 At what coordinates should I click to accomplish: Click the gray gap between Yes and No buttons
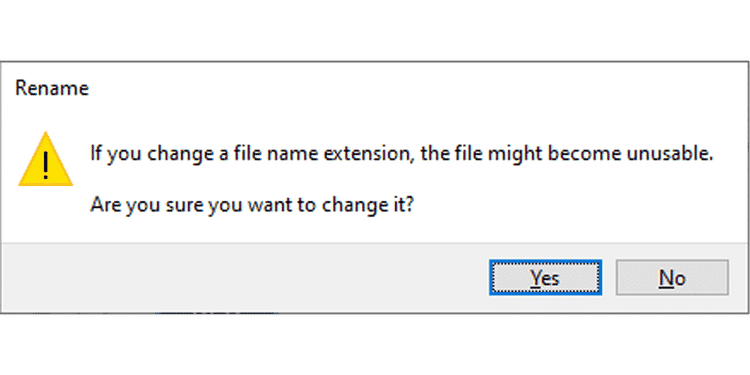(x=609, y=277)
